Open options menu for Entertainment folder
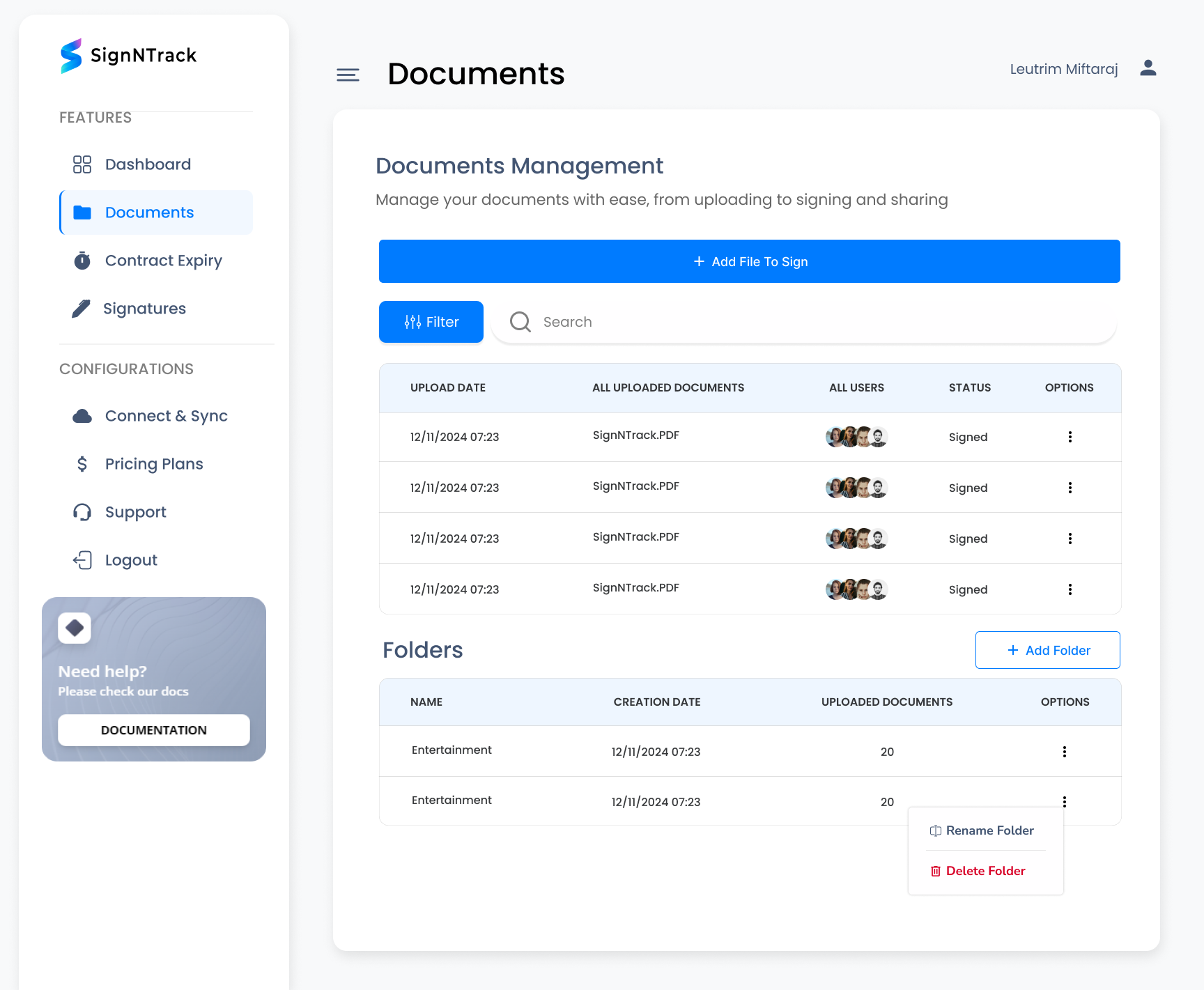 pyautogui.click(x=1064, y=752)
